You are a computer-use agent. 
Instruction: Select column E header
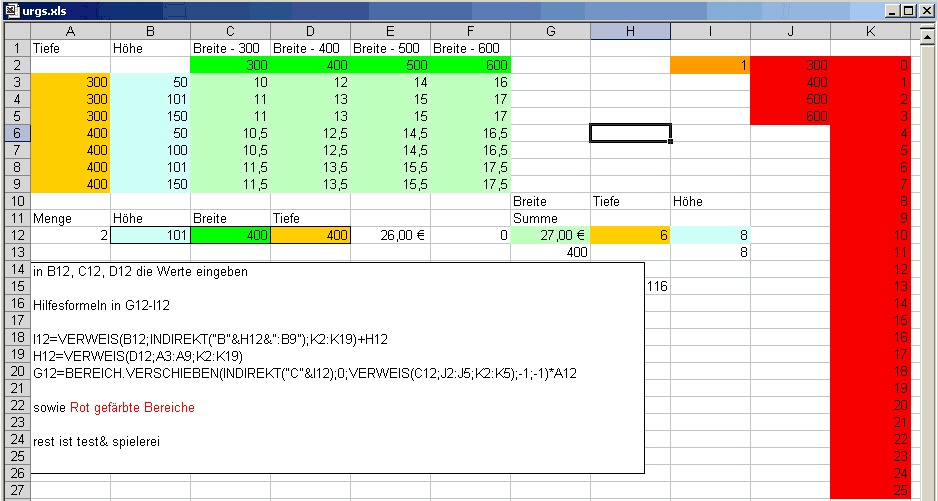391,31
